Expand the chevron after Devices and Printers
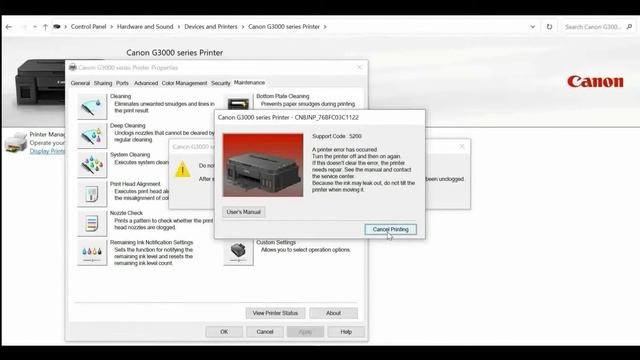This screenshot has height=360, width=640. 243,27
